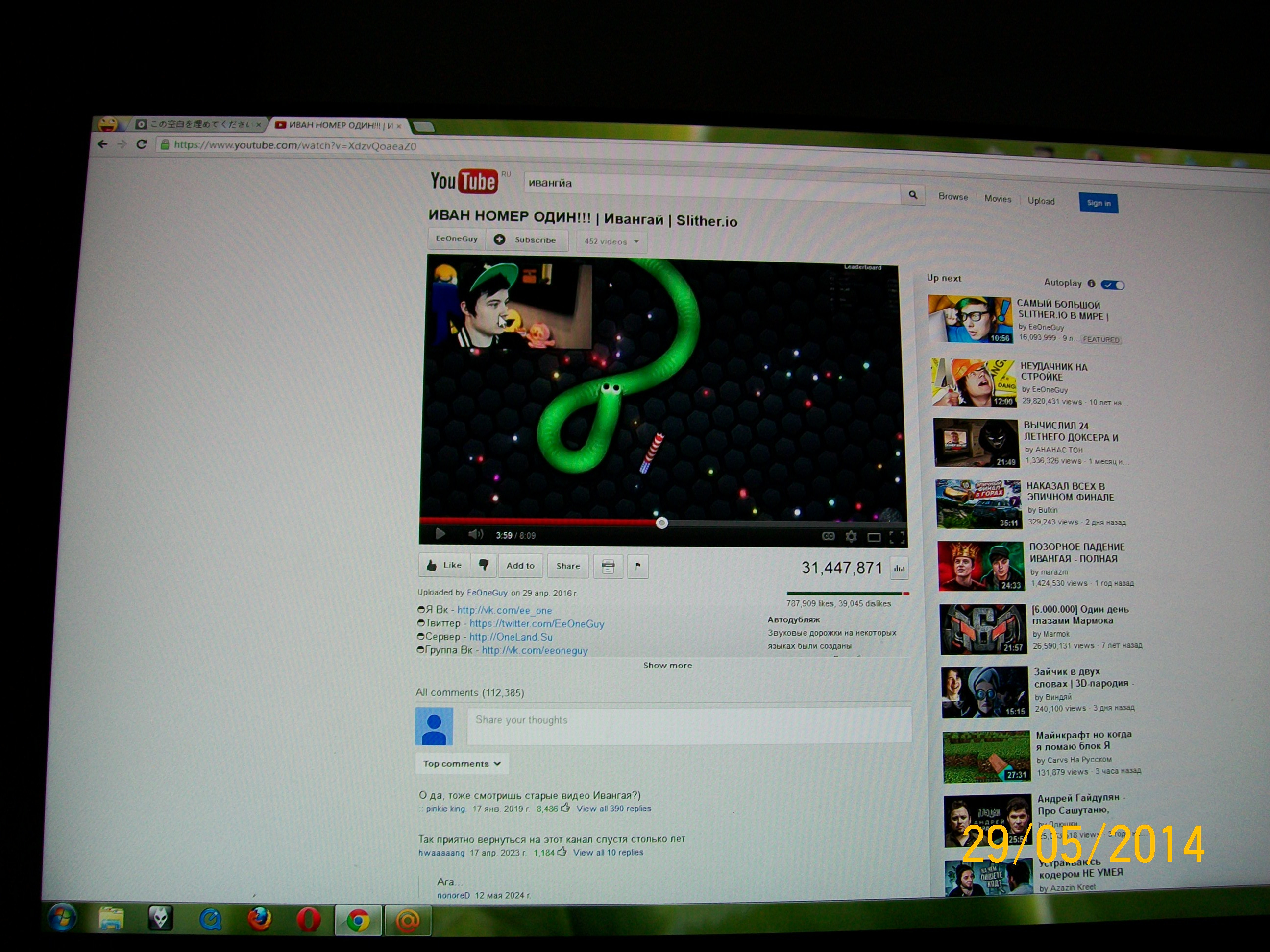Report the video with the flag icon

coord(637,567)
